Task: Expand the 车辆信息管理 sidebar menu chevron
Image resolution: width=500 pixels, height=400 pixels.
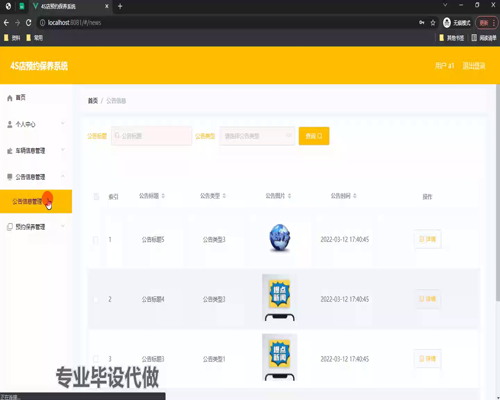Action: click(63, 150)
